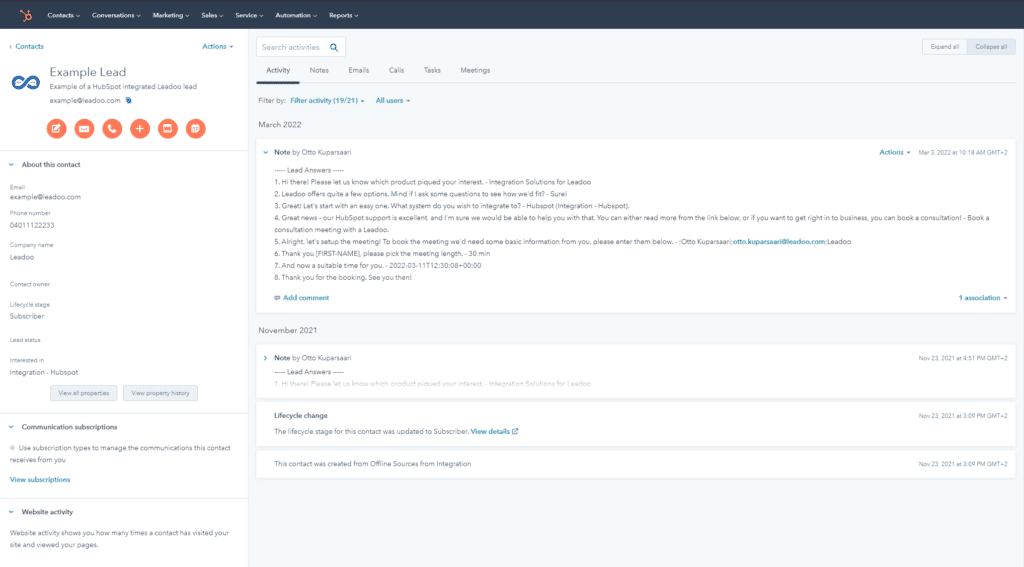The width and height of the screenshot is (1024, 567).
Task: Open Actions dropdown on March 2022 note
Action: pyautogui.click(x=895, y=152)
